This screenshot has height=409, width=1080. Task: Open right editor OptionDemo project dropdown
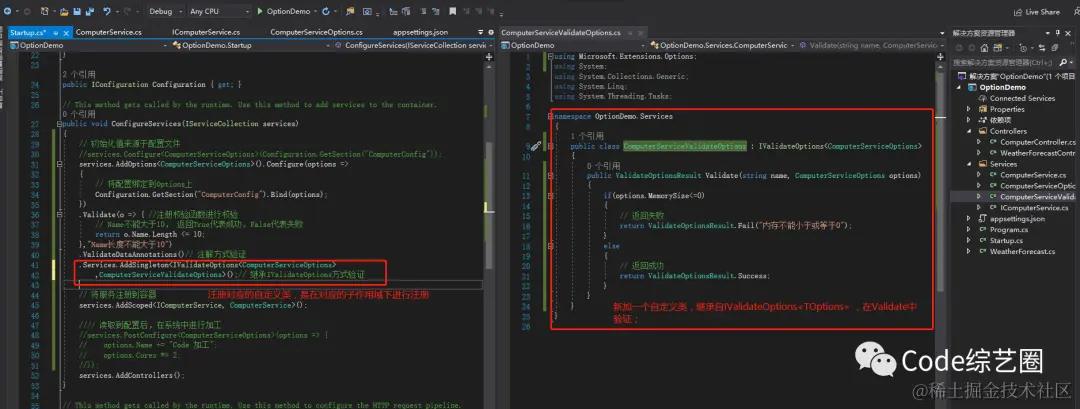point(573,45)
